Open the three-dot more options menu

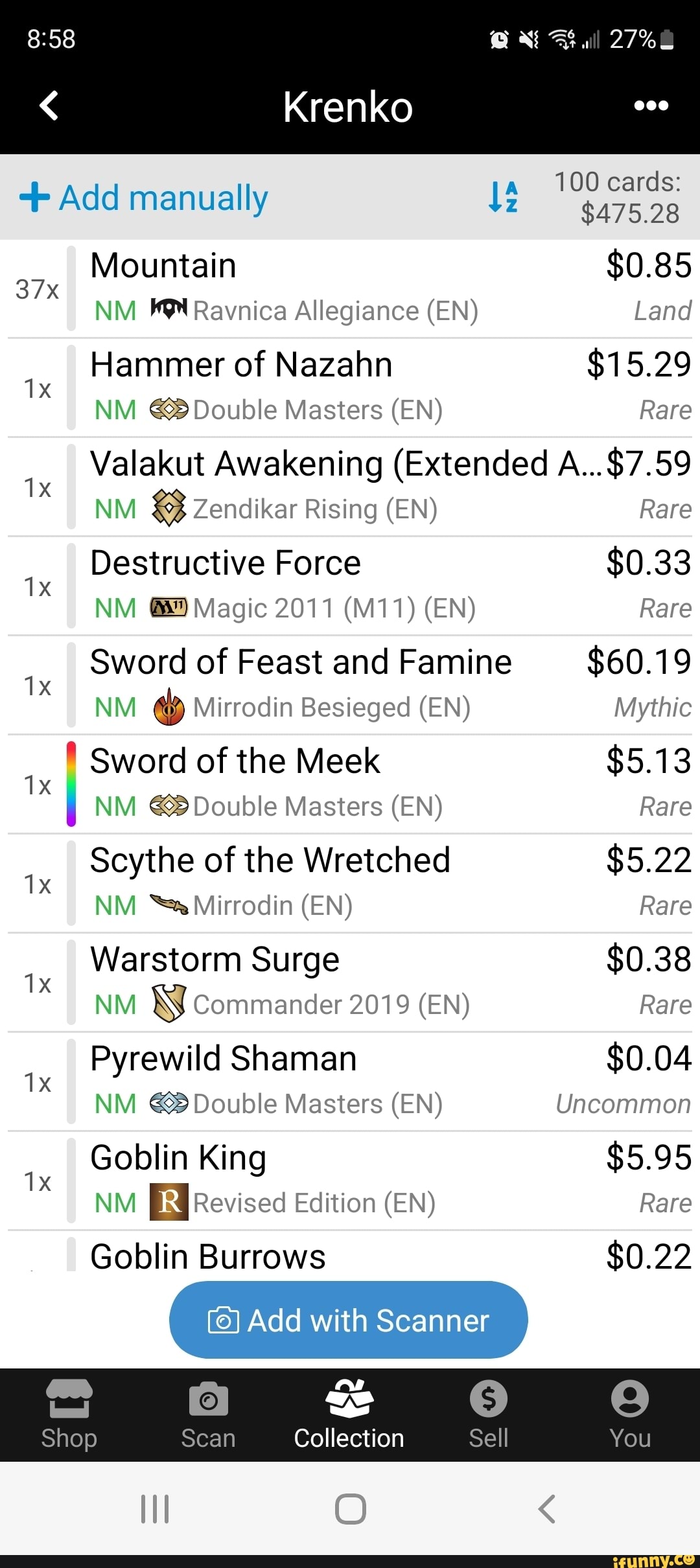[x=651, y=106]
